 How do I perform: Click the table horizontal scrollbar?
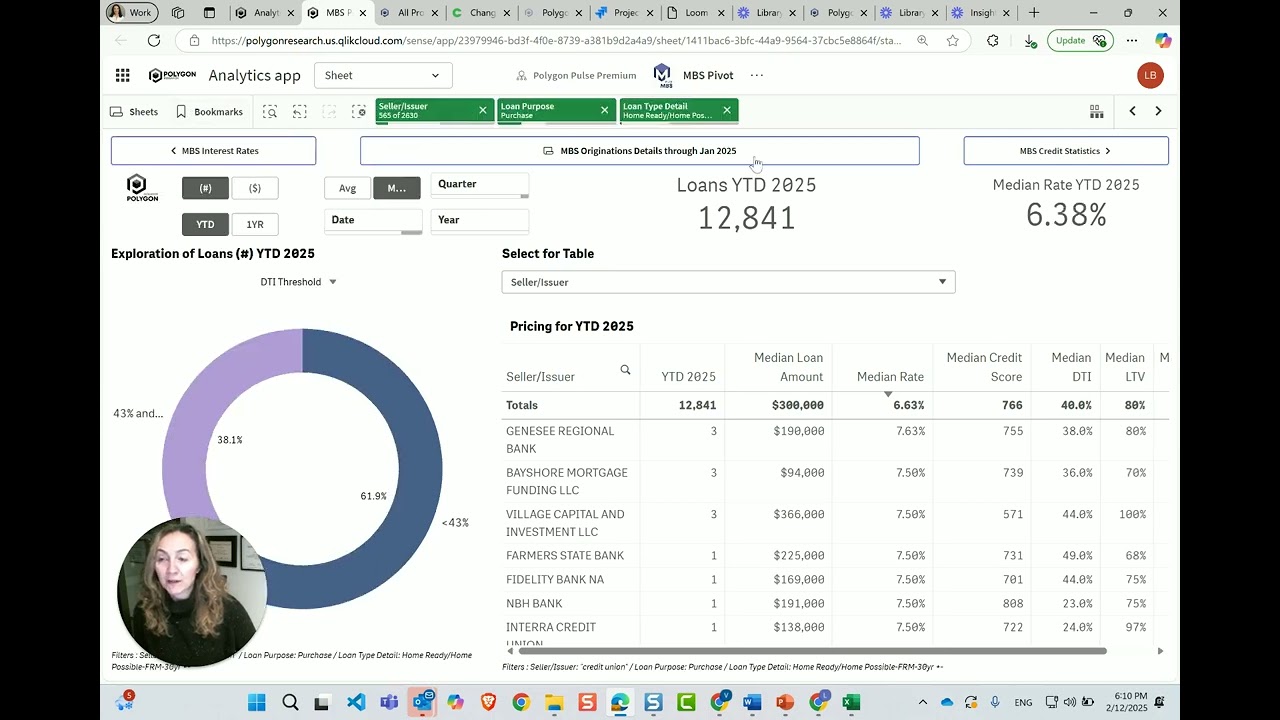click(x=812, y=651)
